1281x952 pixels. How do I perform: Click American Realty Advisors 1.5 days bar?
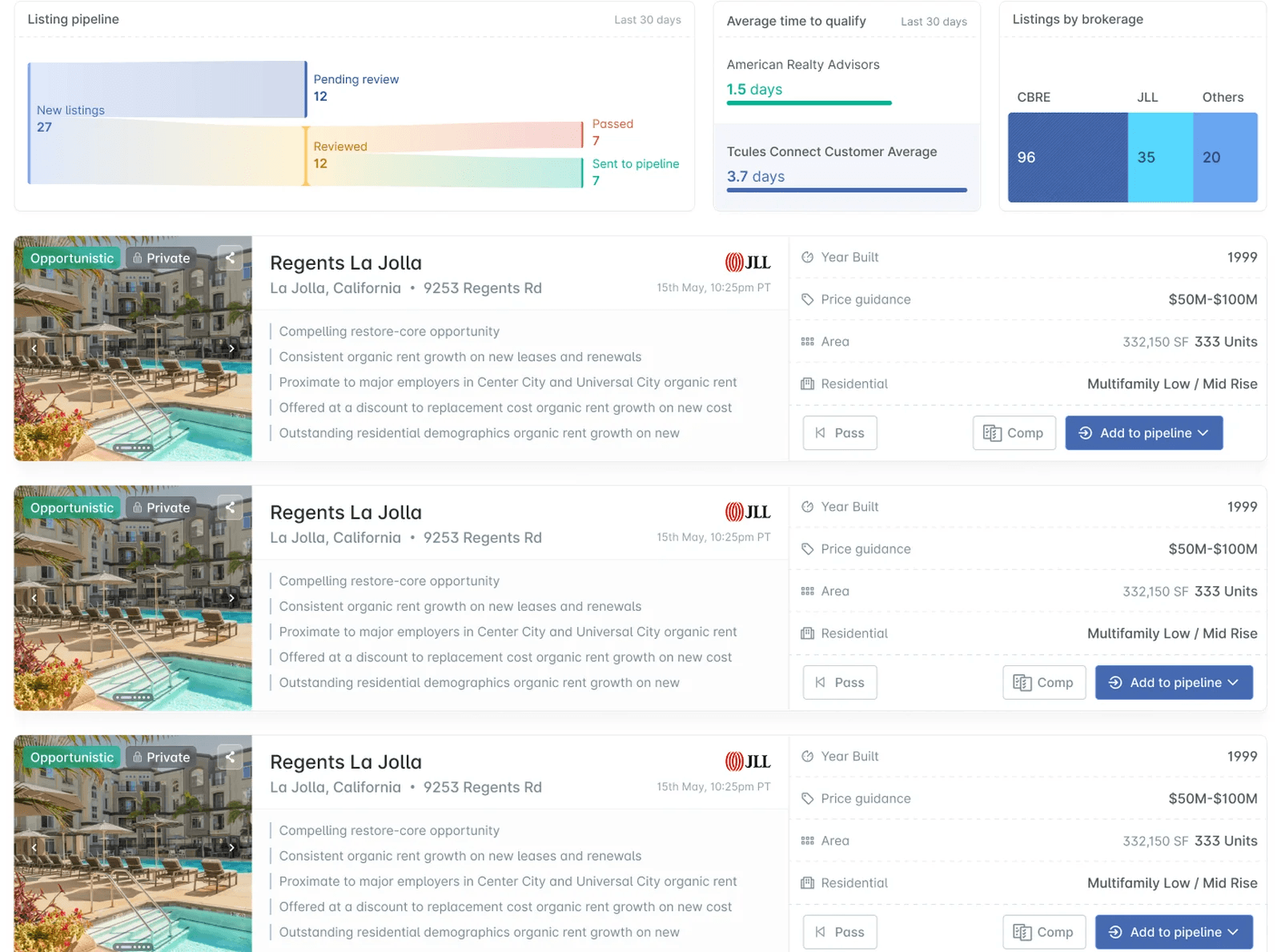tap(809, 102)
